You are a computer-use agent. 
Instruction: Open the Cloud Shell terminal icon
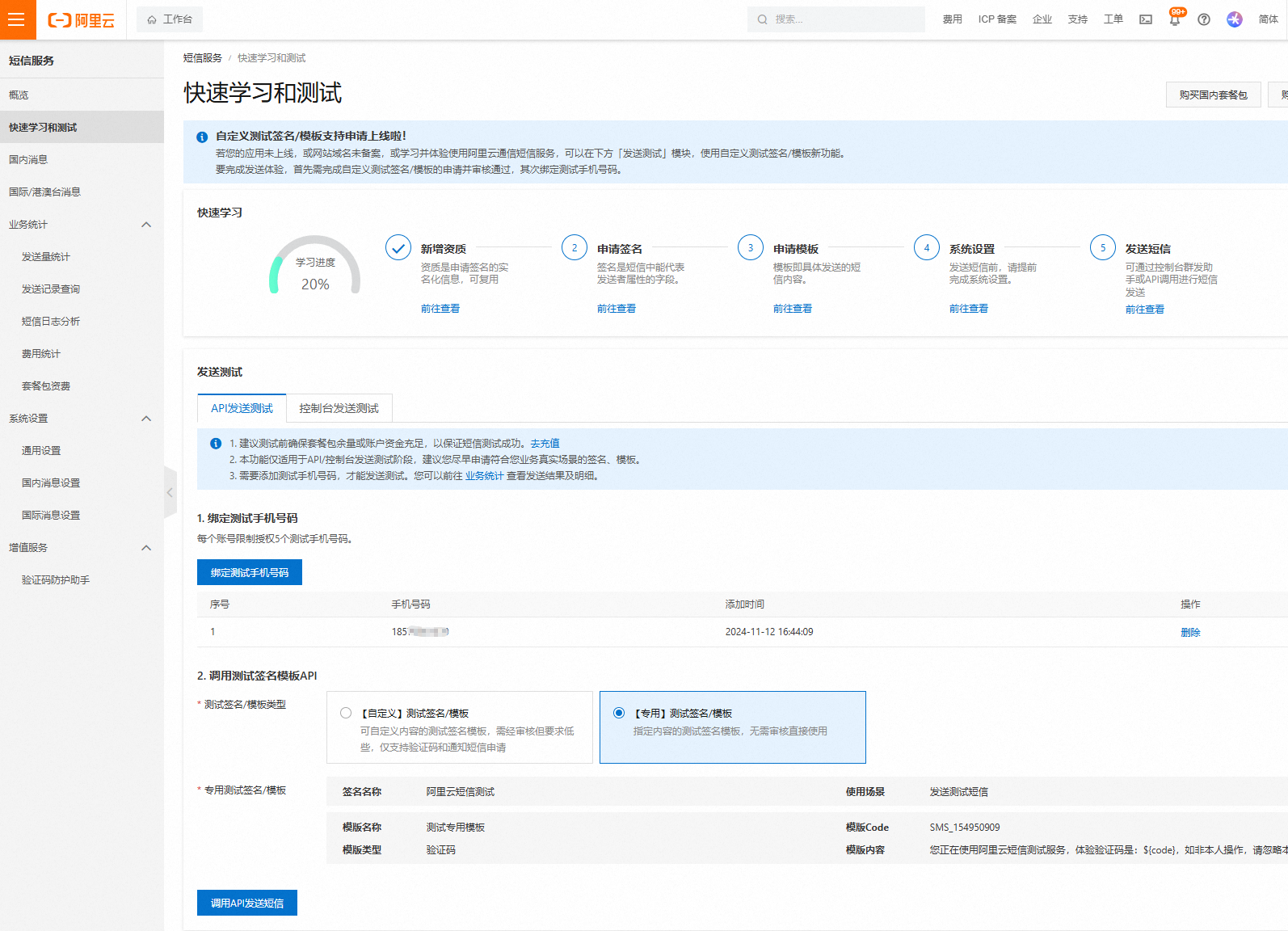point(1146,19)
